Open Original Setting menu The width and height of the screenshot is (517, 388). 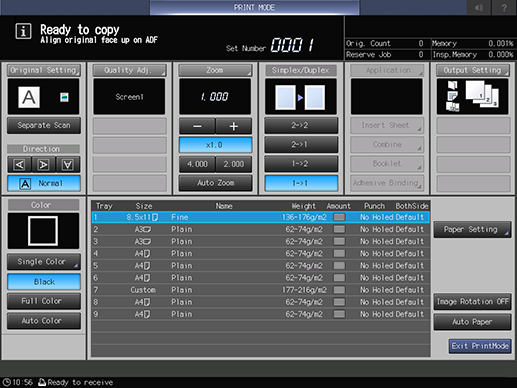[44, 70]
